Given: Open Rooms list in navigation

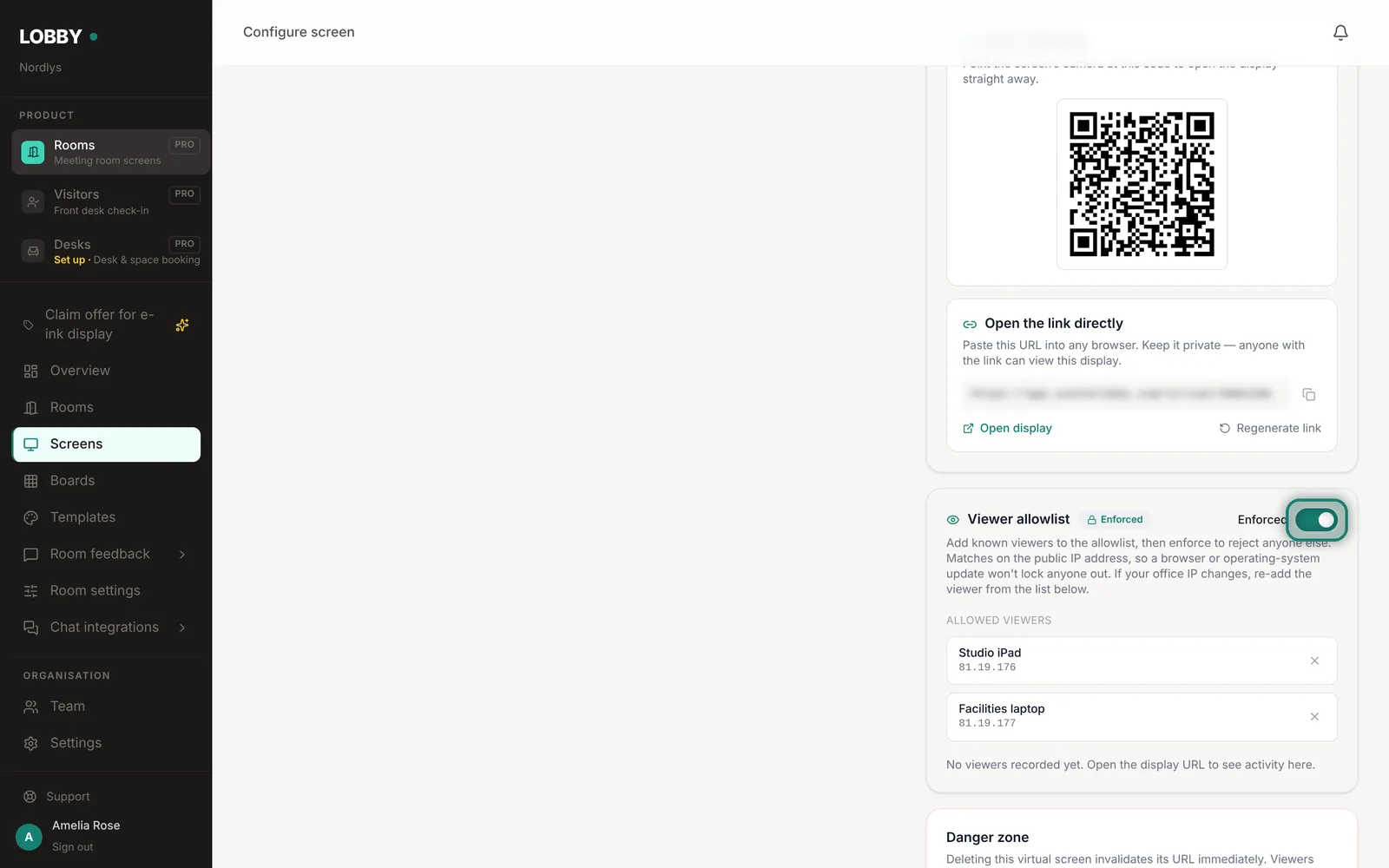Looking at the screenshot, I should (106, 407).
